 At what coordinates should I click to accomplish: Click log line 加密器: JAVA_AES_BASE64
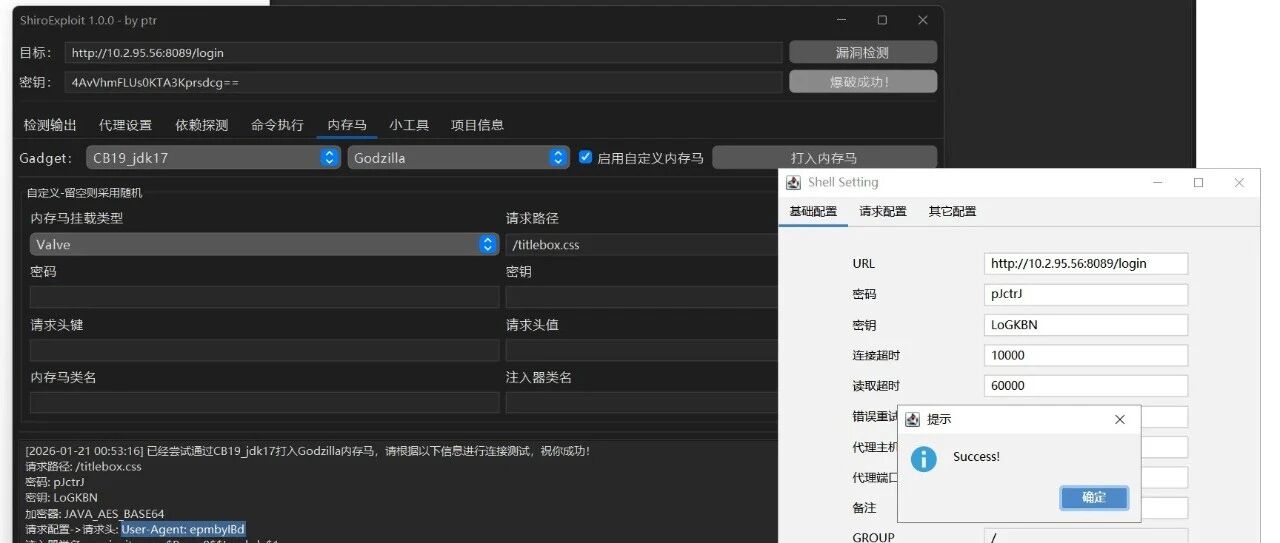[95, 514]
